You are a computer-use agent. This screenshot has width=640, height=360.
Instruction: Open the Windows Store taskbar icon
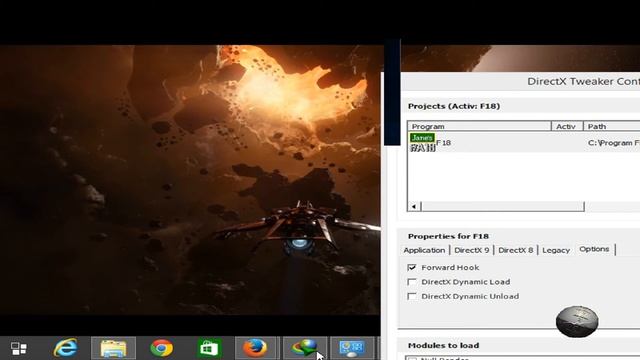click(209, 348)
